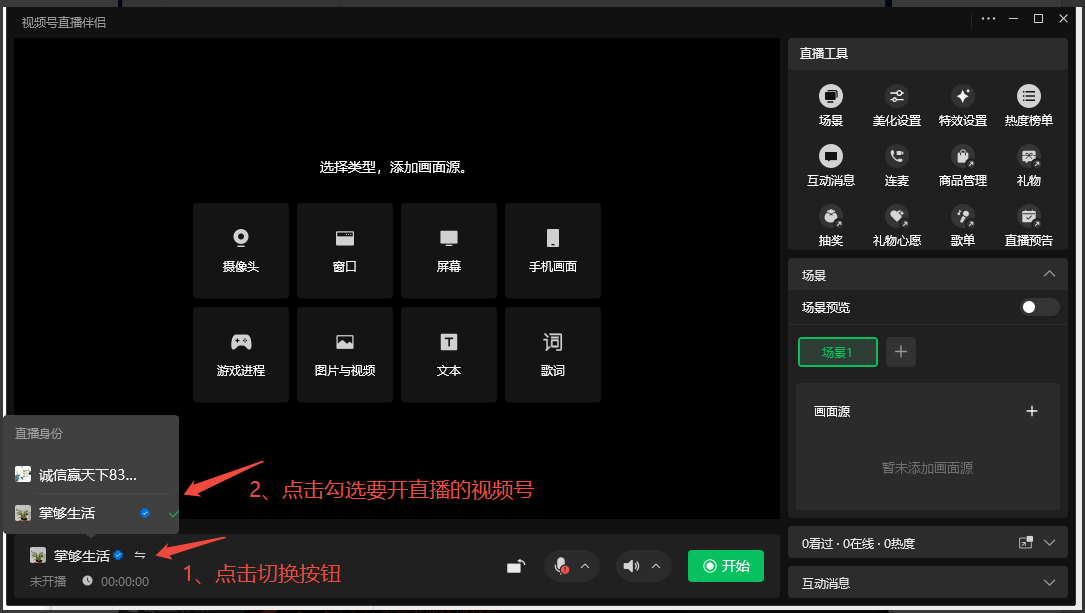
Task: Add a new source with 画面源 plus
Action: pyautogui.click(x=1032, y=411)
